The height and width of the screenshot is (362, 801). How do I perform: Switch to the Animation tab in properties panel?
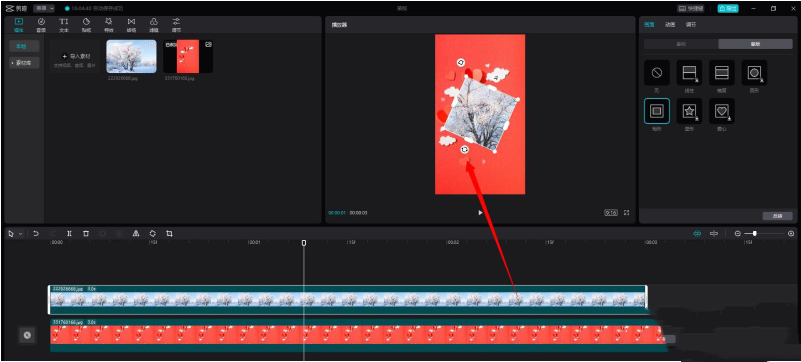[670, 25]
